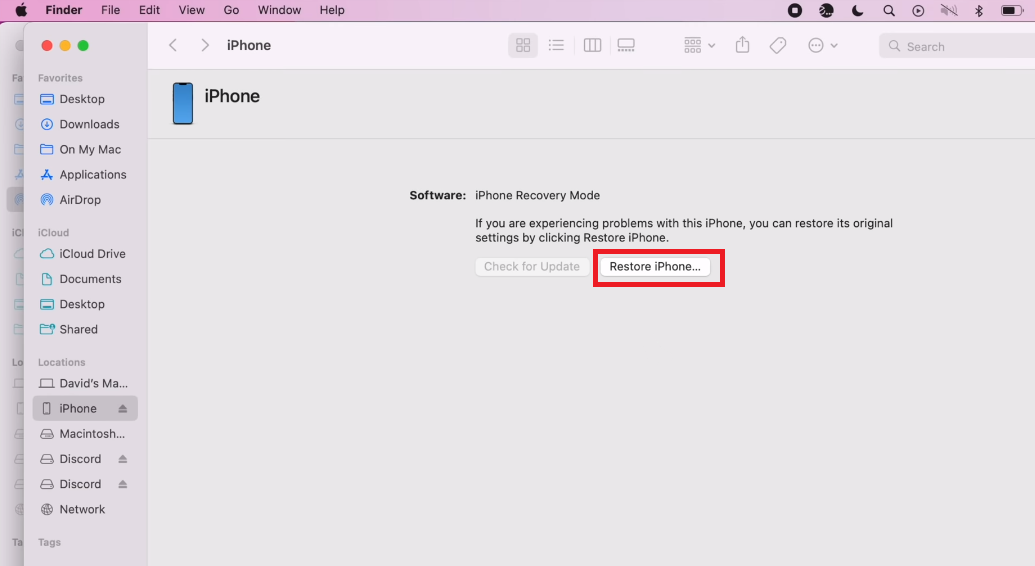Open the Finder menu
The width and height of the screenshot is (1035, 566).
click(63, 10)
